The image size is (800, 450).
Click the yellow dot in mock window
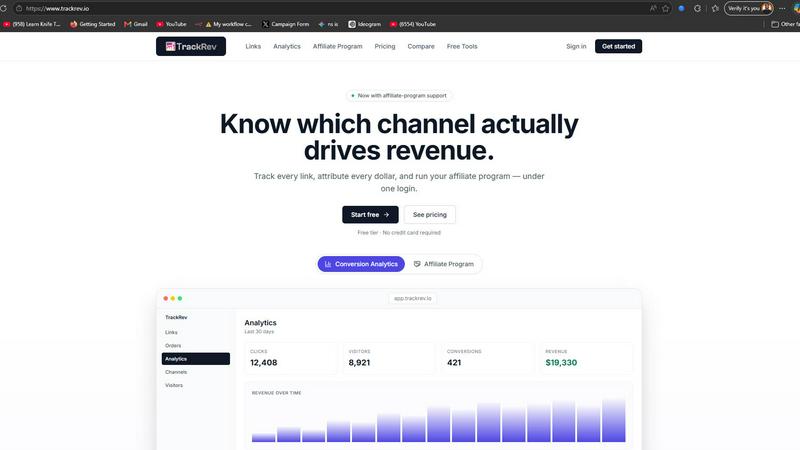click(x=173, y=298)
